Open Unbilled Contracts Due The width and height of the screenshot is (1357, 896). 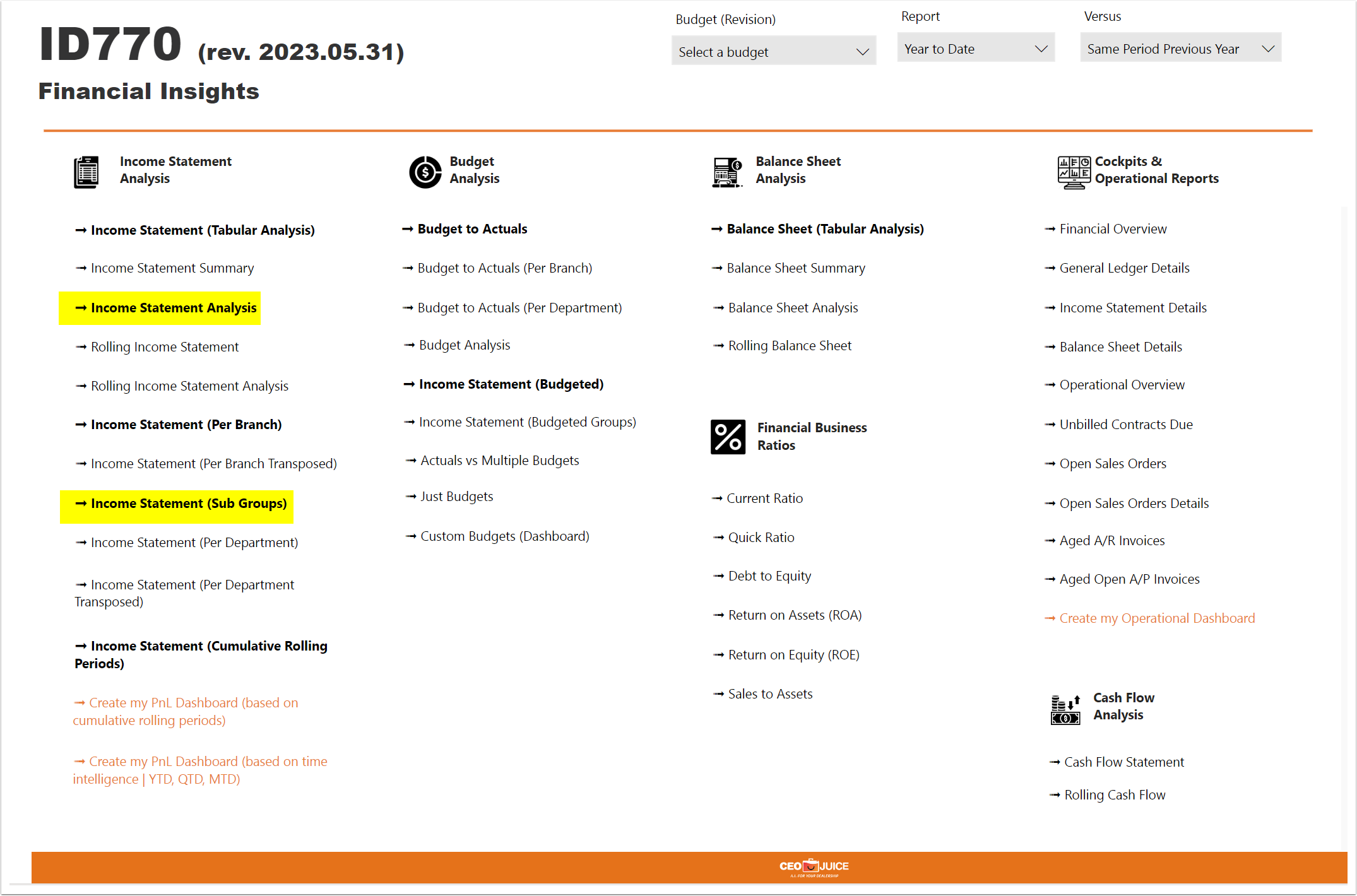coord(1118,425)
